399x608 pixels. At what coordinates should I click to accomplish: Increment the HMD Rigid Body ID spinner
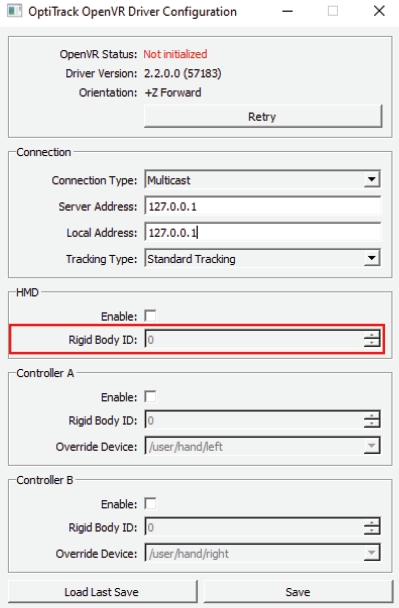pos(372,335)
